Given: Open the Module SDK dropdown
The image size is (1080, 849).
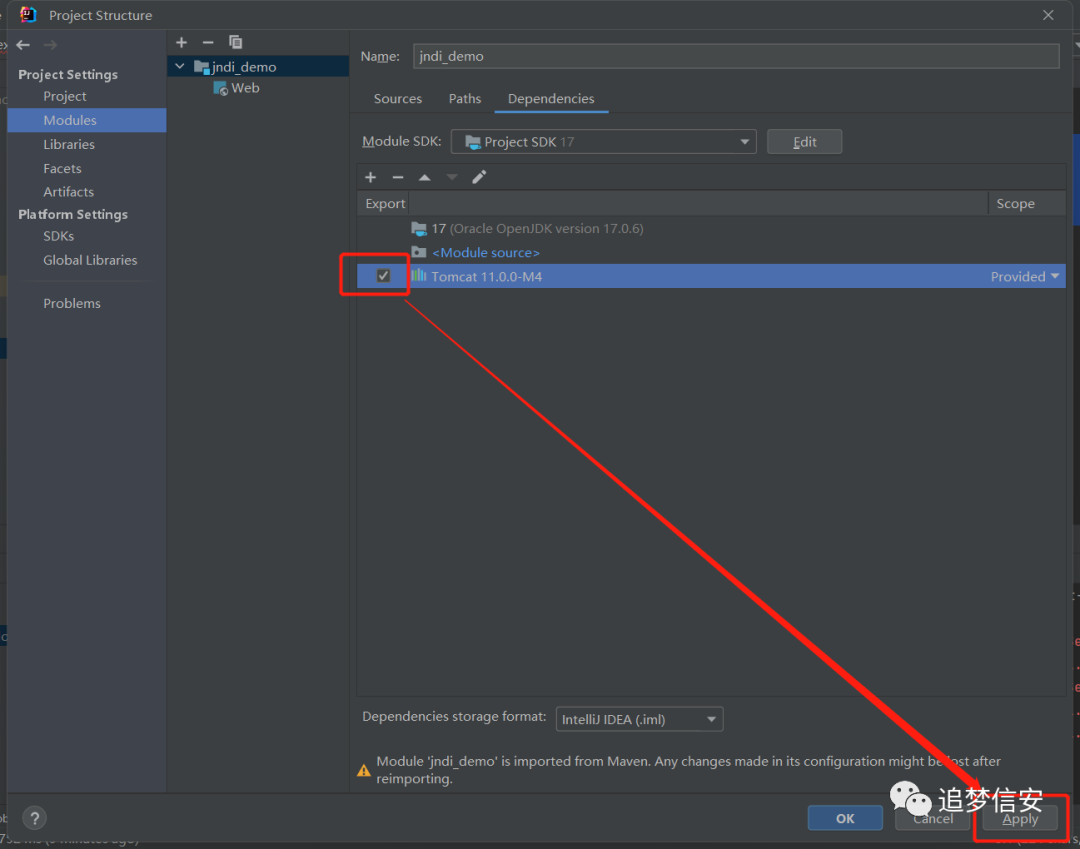Looking at the screenshot, I should [x=603, y=142].
